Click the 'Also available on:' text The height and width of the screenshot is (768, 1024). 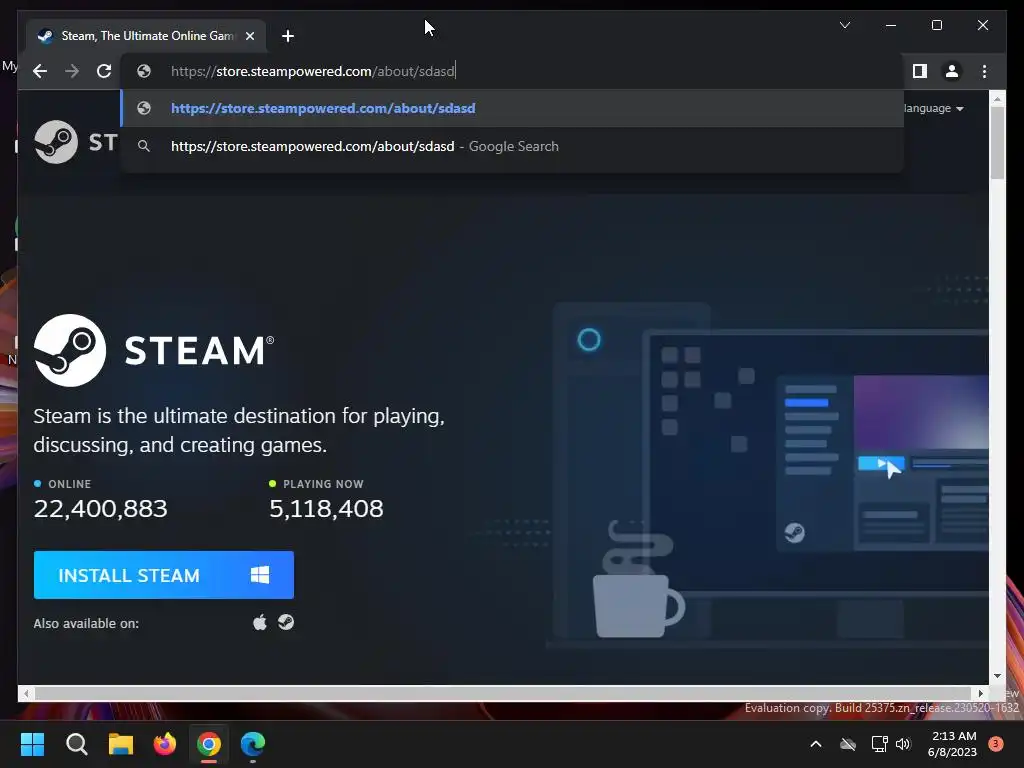[x=86, y=624]
